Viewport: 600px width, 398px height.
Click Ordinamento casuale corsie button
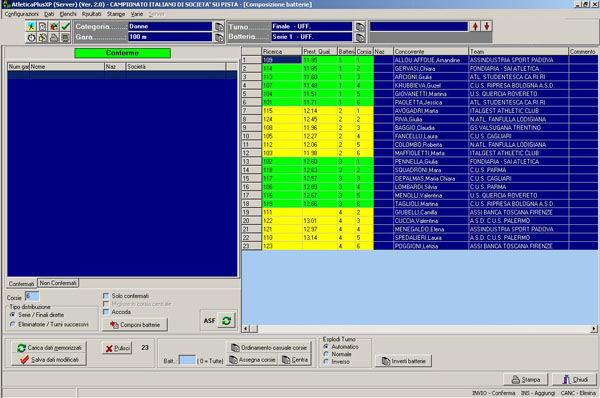pos(269,347)
